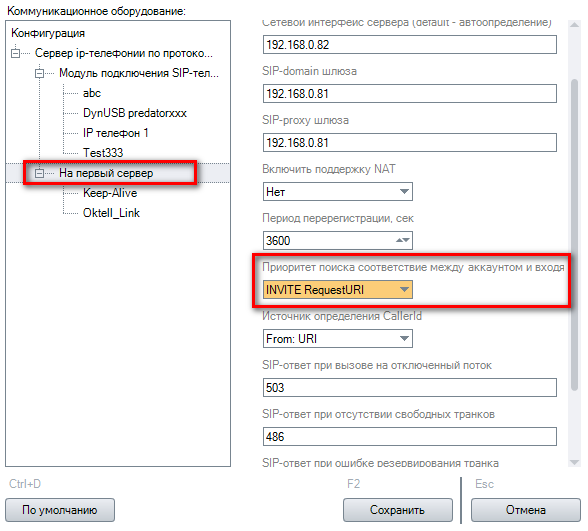The height and width of the screenshot is (531, 588).
Task: Select IP телефон 1 item
Action: [116, 133]
